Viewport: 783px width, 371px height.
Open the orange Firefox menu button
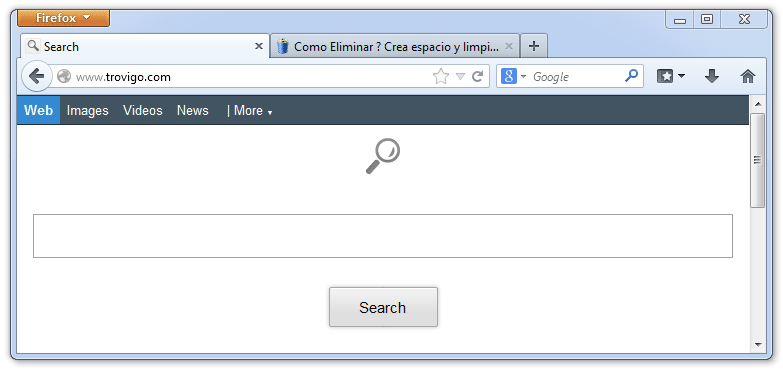coord(63,18)
